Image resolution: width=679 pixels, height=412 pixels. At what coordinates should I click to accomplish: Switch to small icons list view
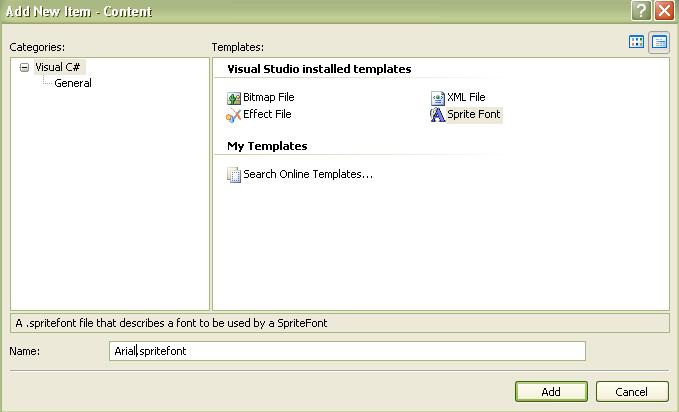[x=660, y=42]
